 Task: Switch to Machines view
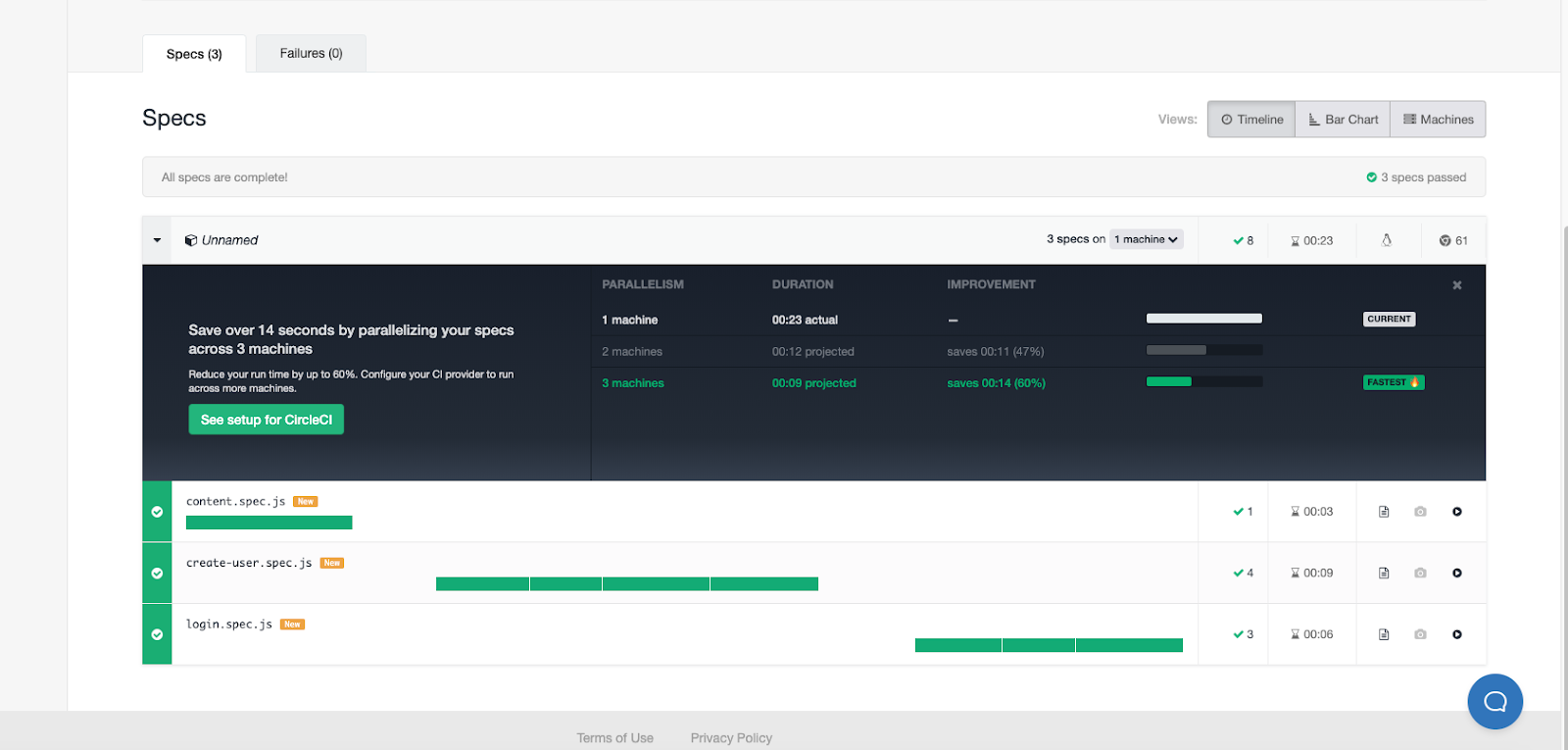point(1438,120)
